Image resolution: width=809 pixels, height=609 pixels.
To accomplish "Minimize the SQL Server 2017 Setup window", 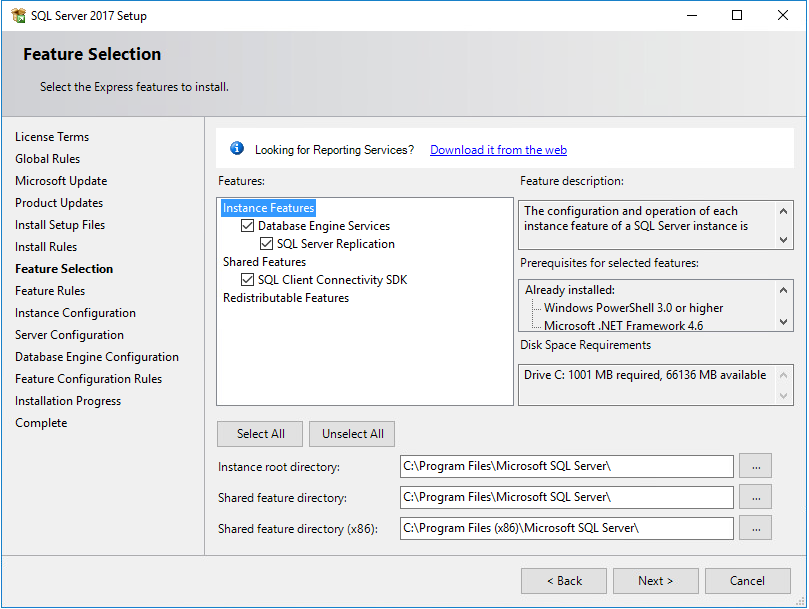I will tap(692, 15).
